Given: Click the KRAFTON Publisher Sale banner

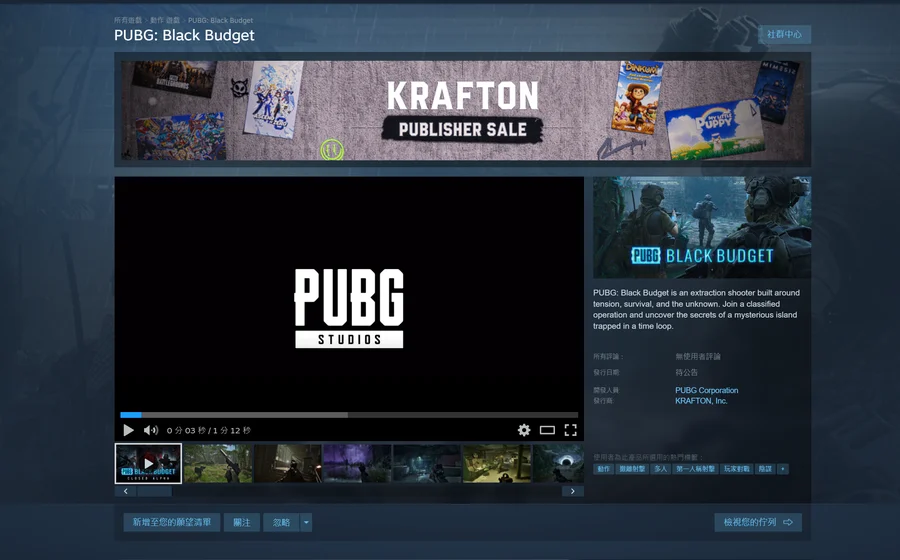Looking at the screenshot, I should coord(463,110).
